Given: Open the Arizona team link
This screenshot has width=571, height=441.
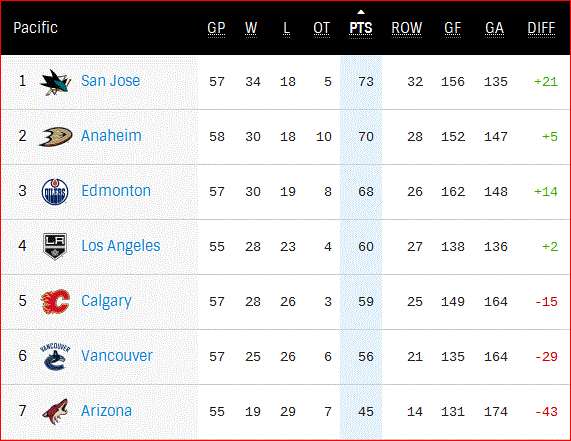Looking at the screenshot, I should 106,411.
